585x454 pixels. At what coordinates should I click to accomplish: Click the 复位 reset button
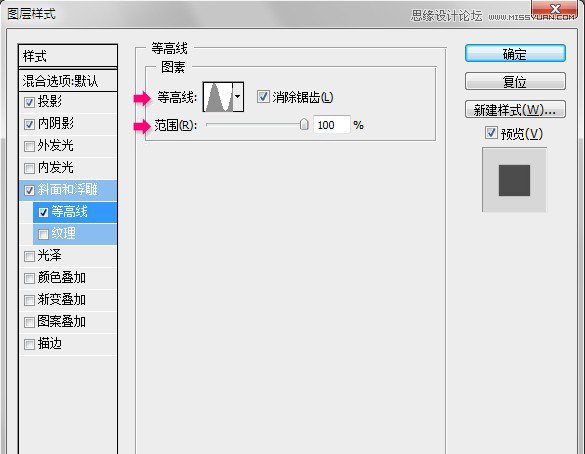515,81
